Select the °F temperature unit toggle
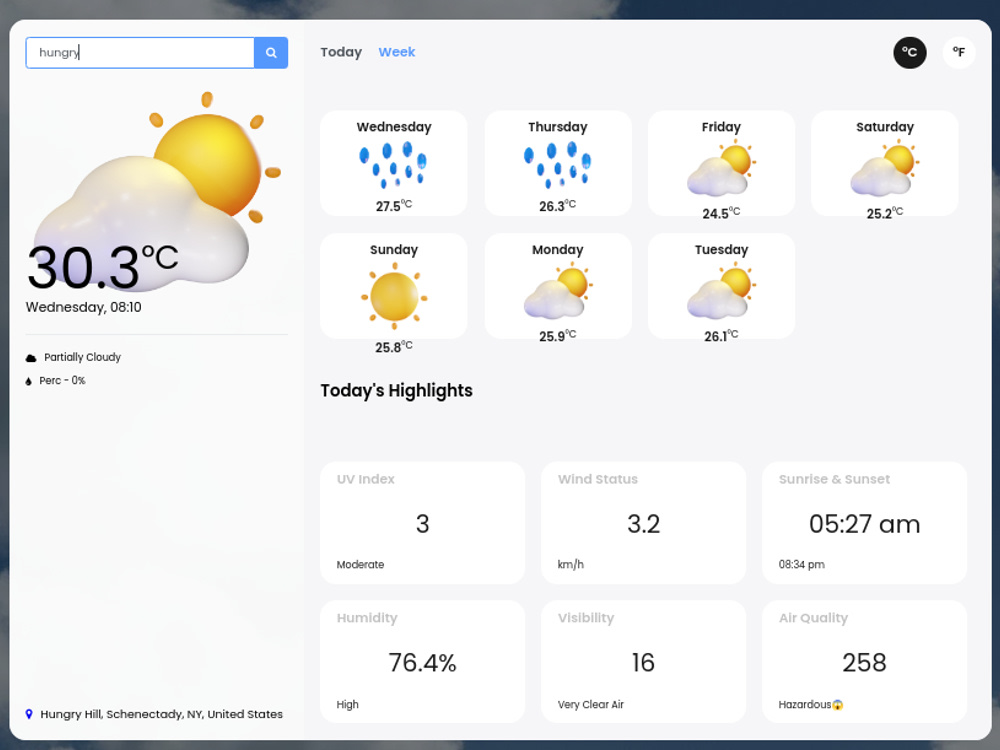The height and width of the screenshot is (750, 1000). [959, 52]
